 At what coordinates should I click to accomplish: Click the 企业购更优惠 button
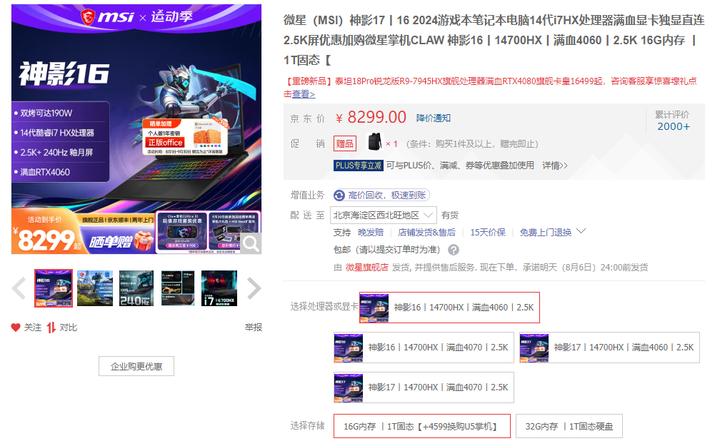click(x=136, y=366)
